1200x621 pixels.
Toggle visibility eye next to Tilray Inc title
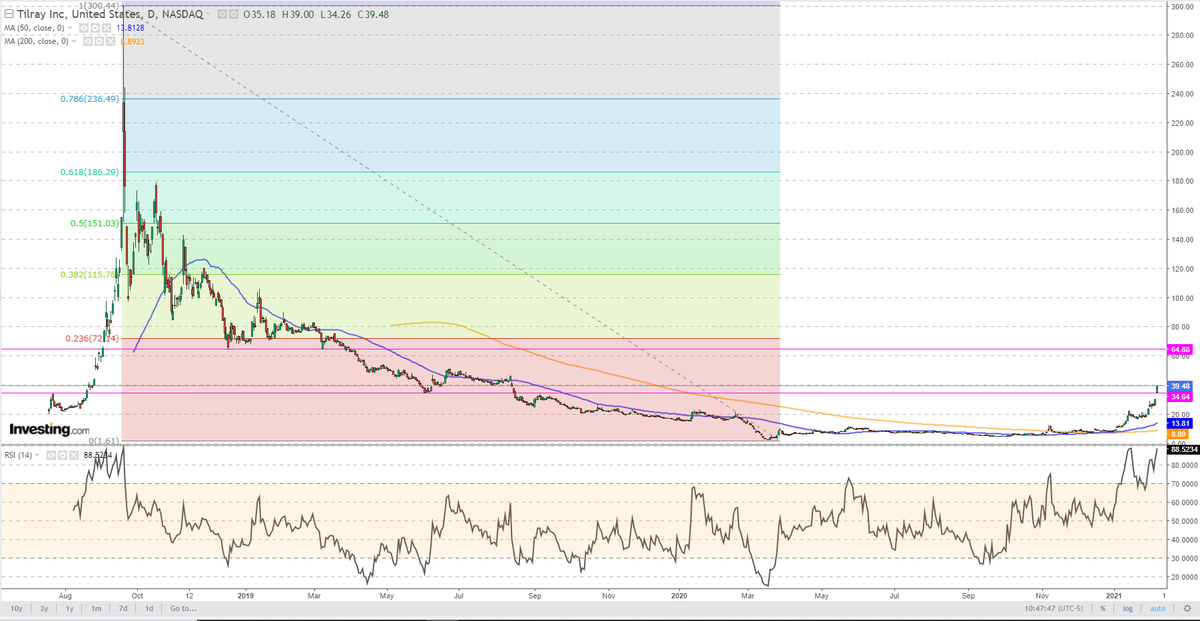pyautogui.click(x=222, y=14)
